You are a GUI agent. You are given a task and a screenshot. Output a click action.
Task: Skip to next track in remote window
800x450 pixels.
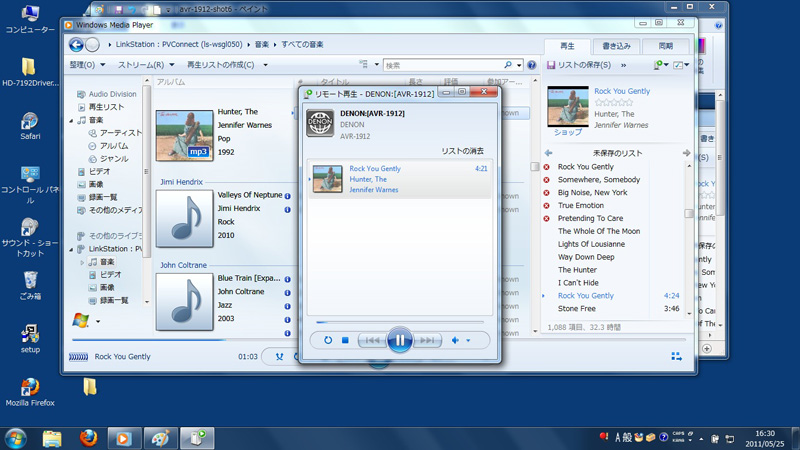coord(427,340)
